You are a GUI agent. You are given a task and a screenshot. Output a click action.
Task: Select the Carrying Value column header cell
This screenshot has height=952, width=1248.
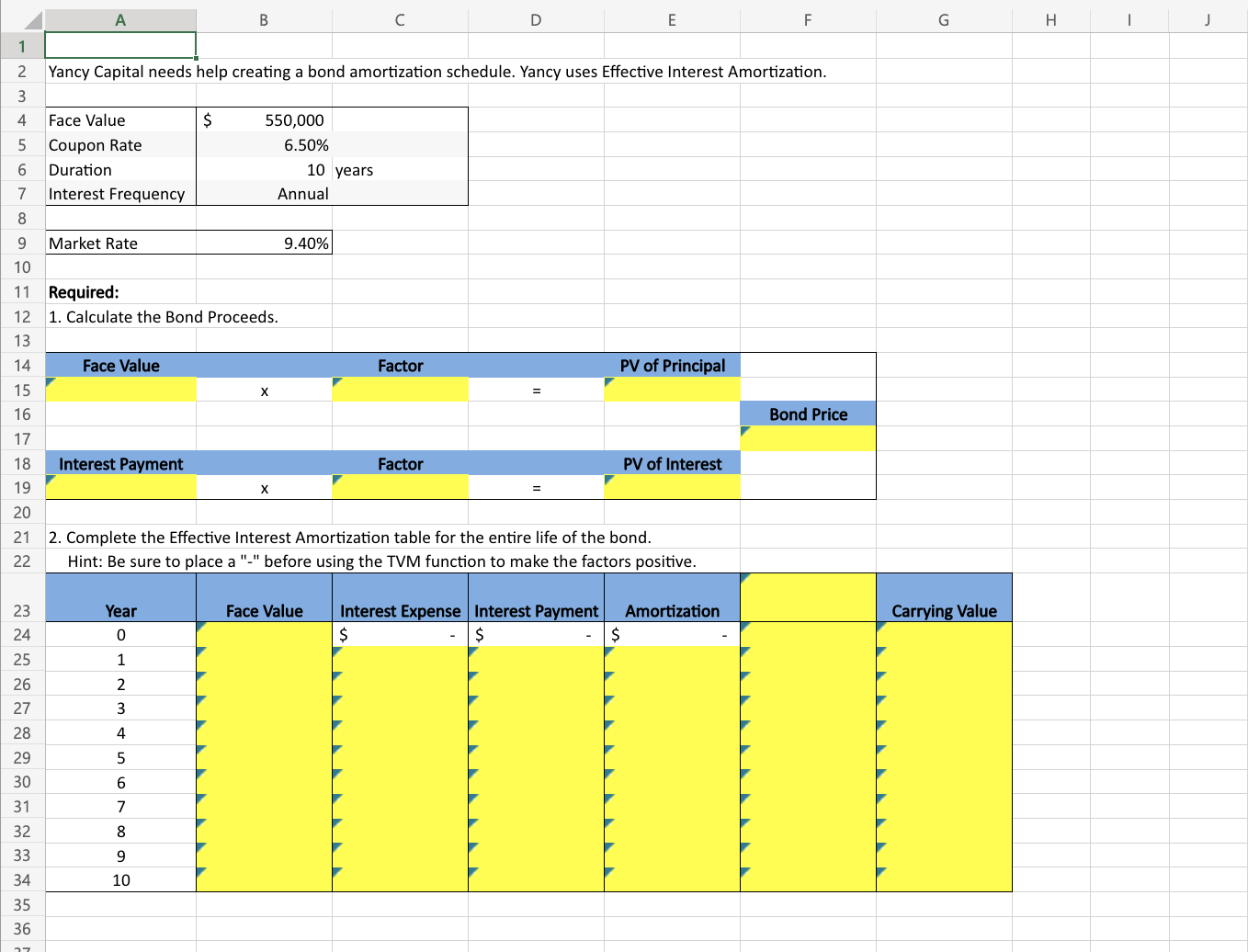coord(943,610)
